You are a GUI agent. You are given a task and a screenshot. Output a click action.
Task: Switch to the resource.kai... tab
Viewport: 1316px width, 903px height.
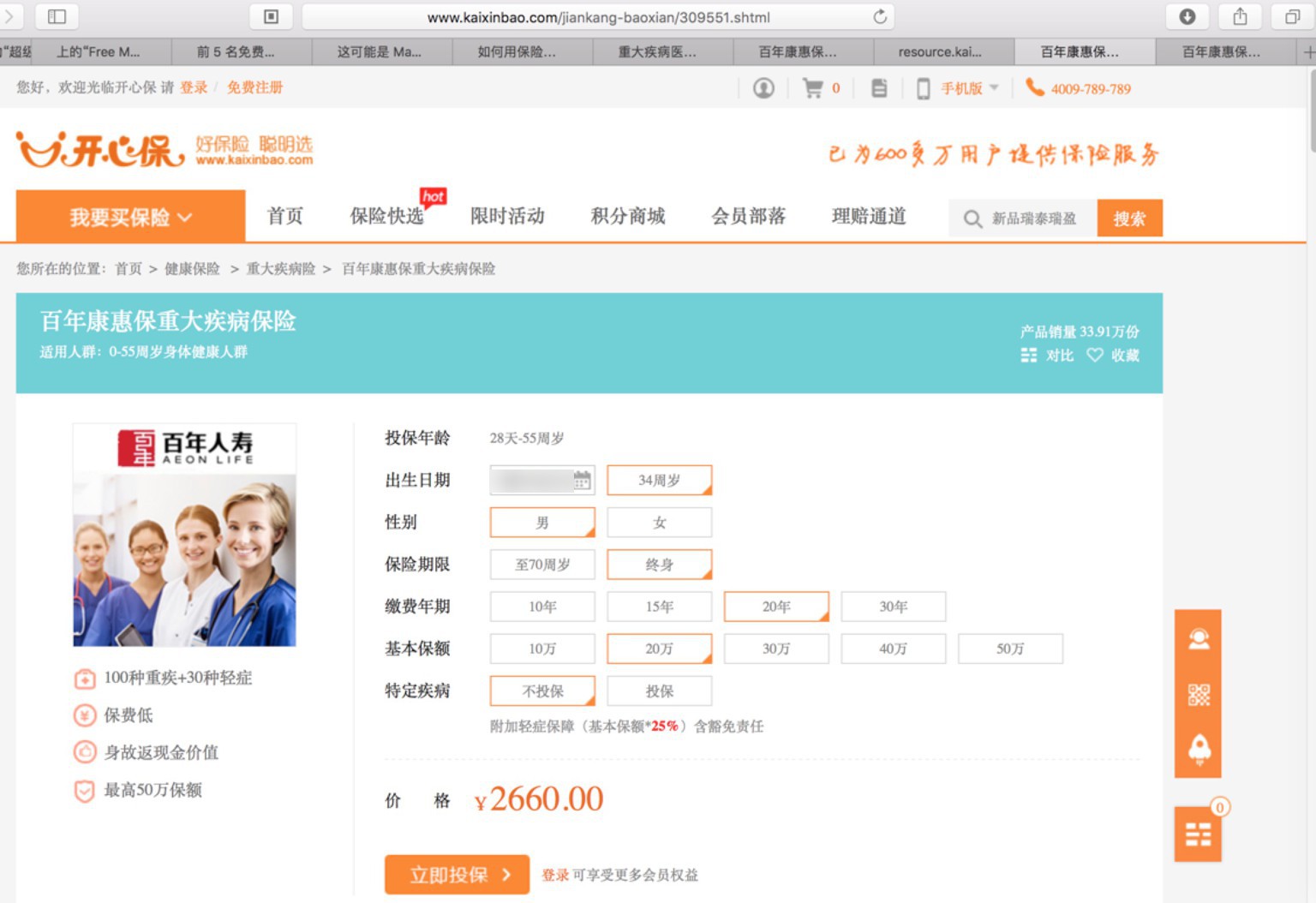943,52
